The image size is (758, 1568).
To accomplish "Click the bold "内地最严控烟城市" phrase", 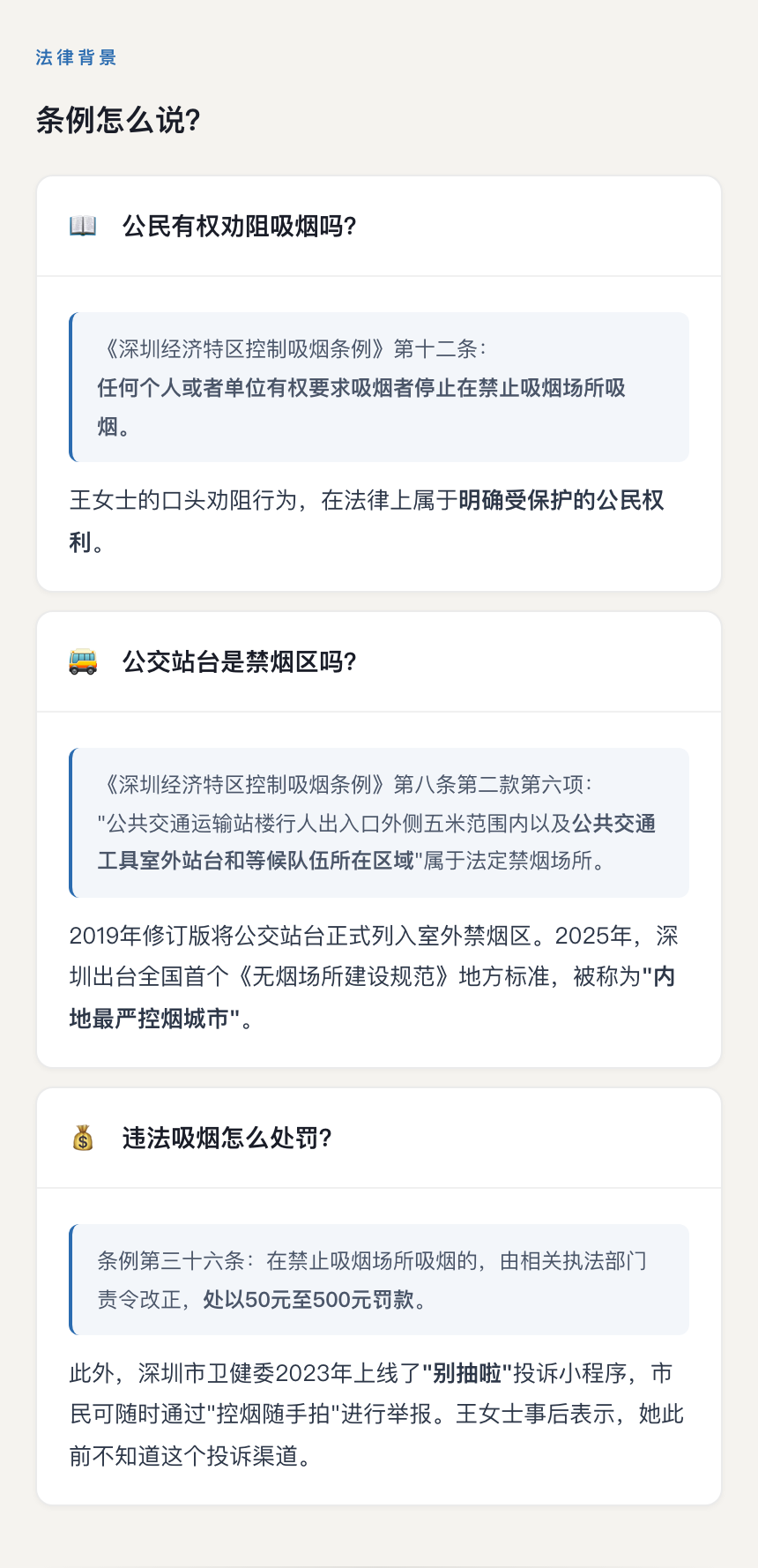I will point(148,1019).
